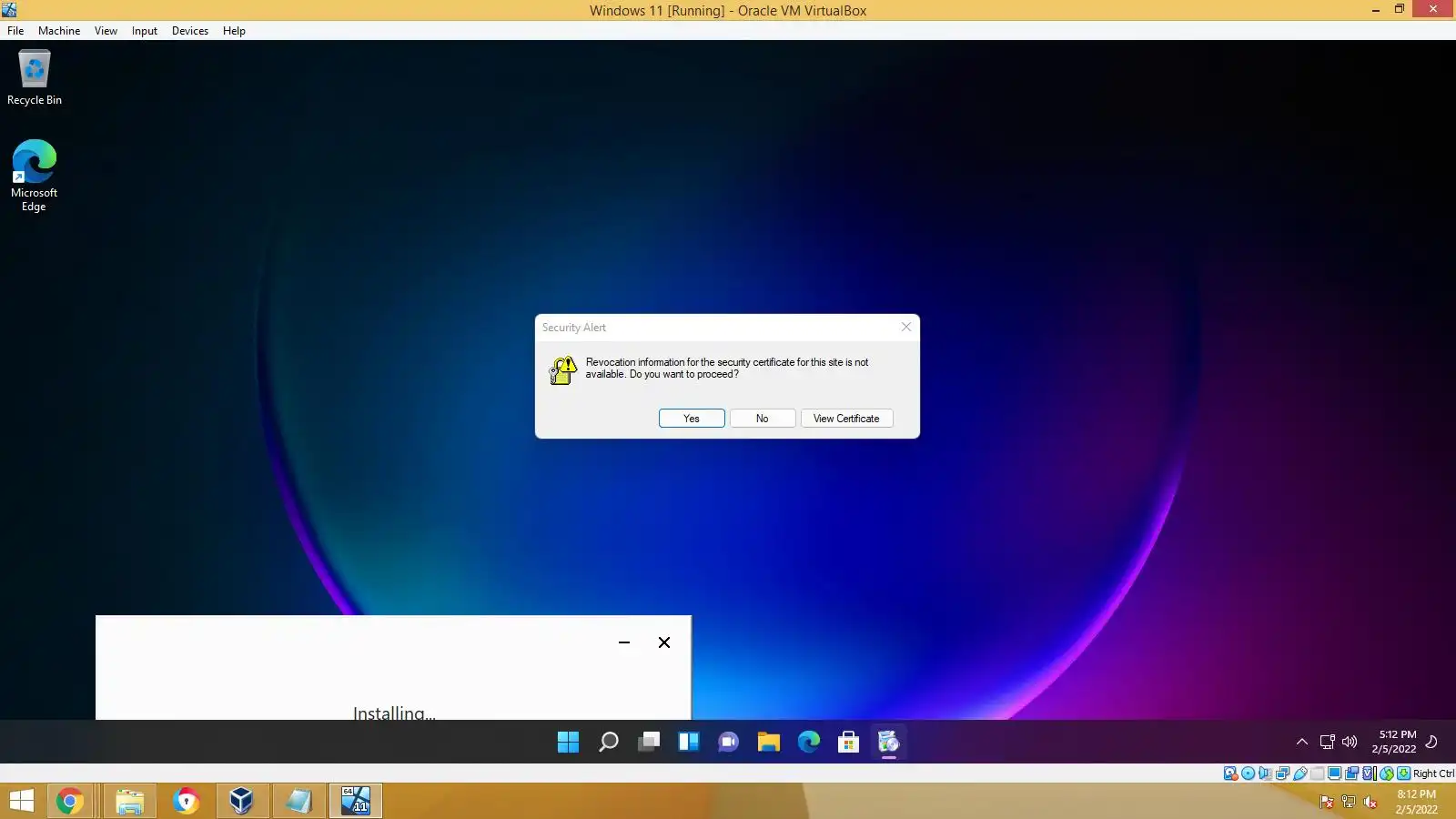
Task: Click the VirtualBox USB devices indicator
Action: [x=1299, y=773]
